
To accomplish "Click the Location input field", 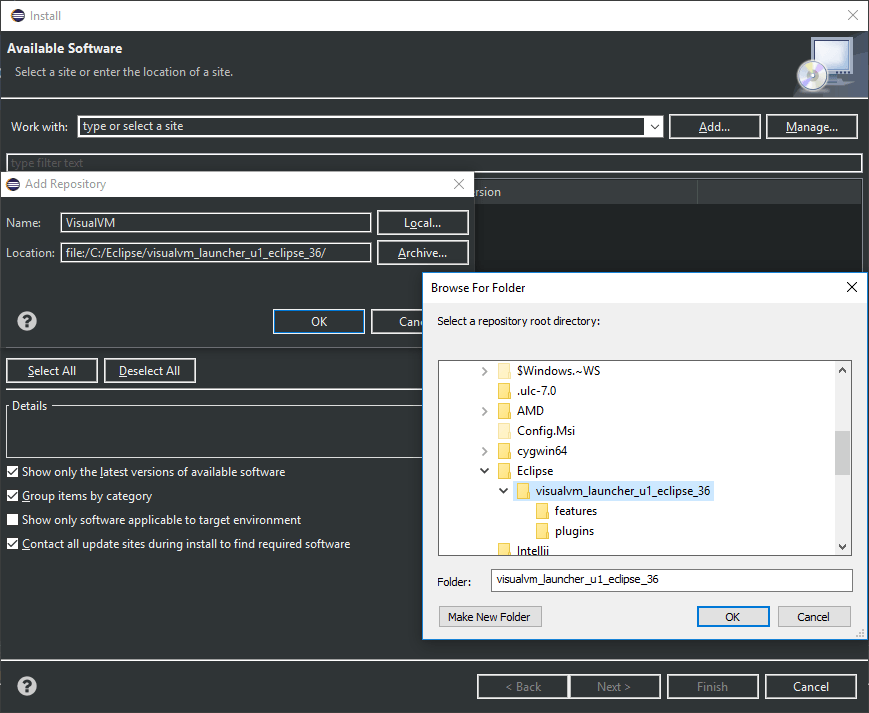I will (x=215, y=253).
